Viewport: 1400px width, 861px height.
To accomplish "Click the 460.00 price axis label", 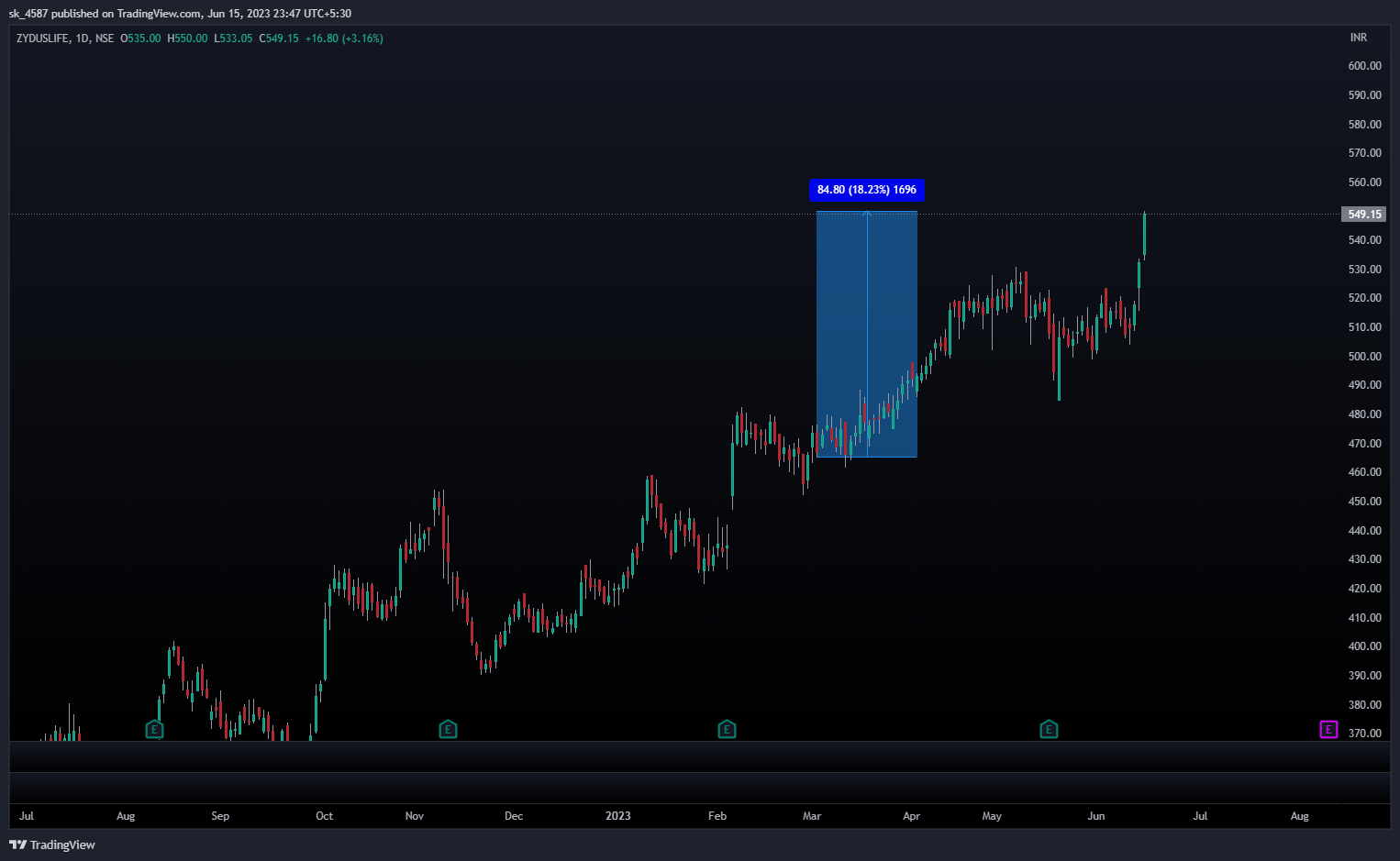I will tap(1364, 472).
